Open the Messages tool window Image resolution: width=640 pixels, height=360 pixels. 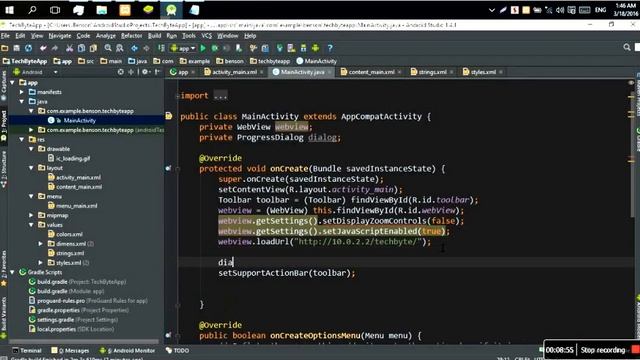pyautogui.click(x=70, y=350)
